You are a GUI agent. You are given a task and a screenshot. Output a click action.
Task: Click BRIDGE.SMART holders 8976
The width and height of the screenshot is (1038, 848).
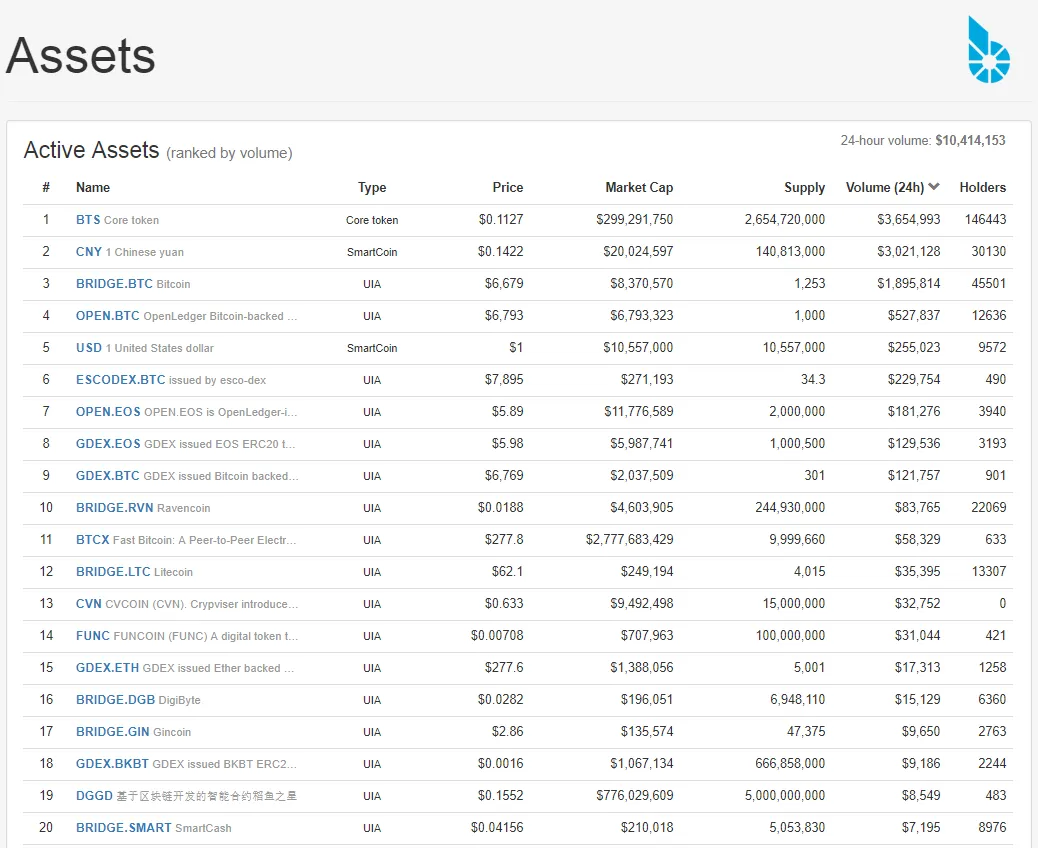tap(992, 827)
